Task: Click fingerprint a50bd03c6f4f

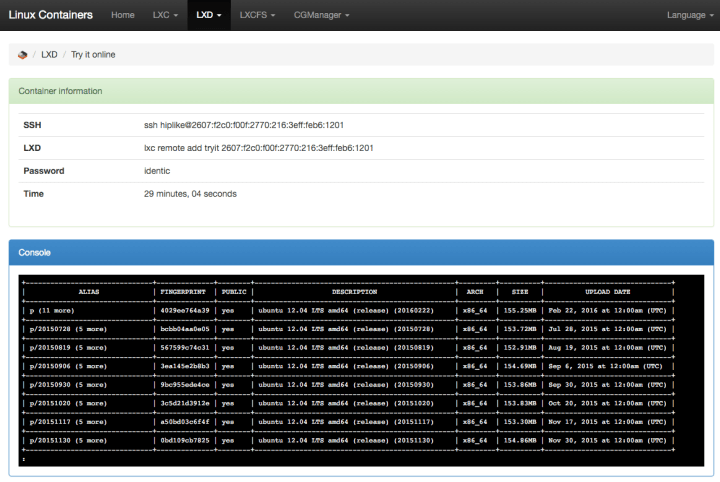Action: [x=185, y=422]
